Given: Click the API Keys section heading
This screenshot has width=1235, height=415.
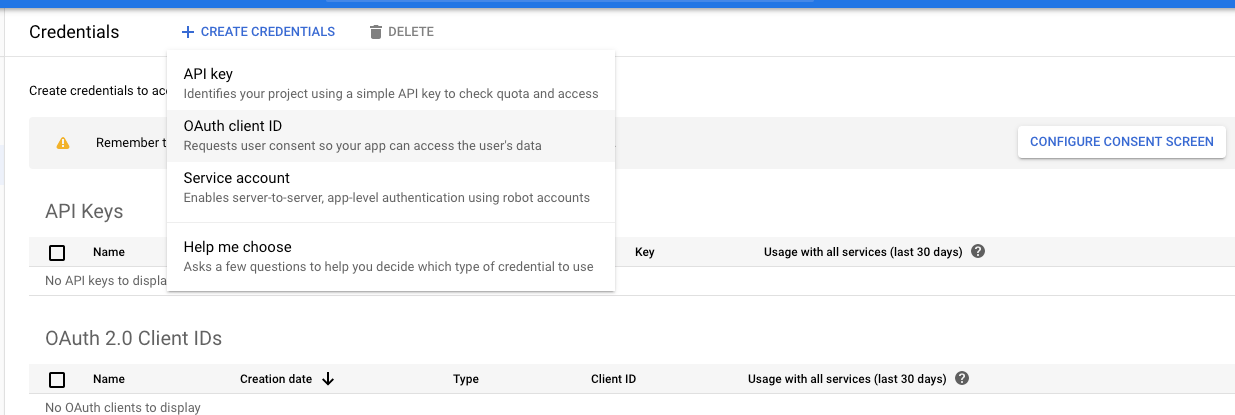Looking at the screenshot, I should [x=84, y=211].
